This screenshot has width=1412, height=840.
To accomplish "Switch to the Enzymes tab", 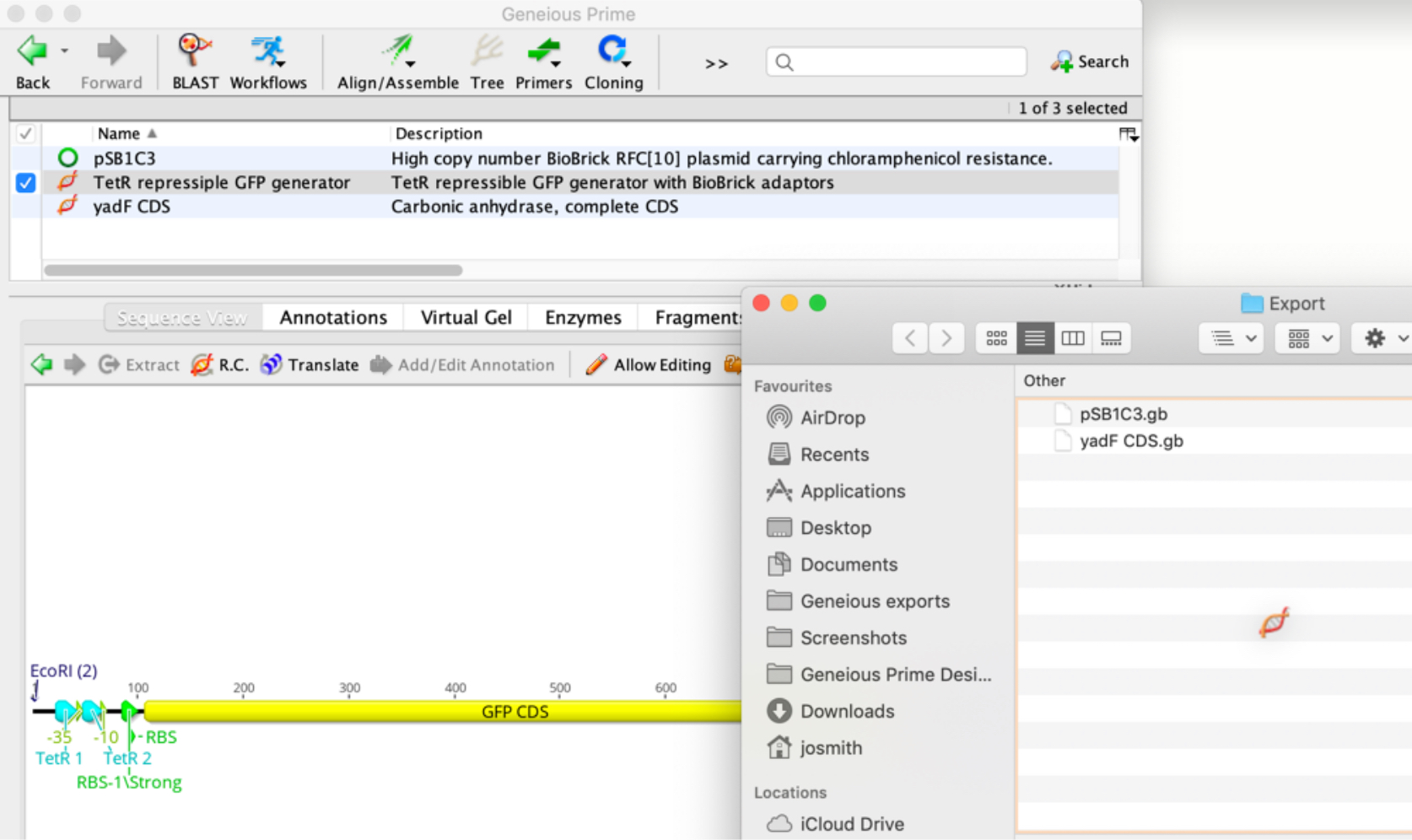I will tap(583, 317).
